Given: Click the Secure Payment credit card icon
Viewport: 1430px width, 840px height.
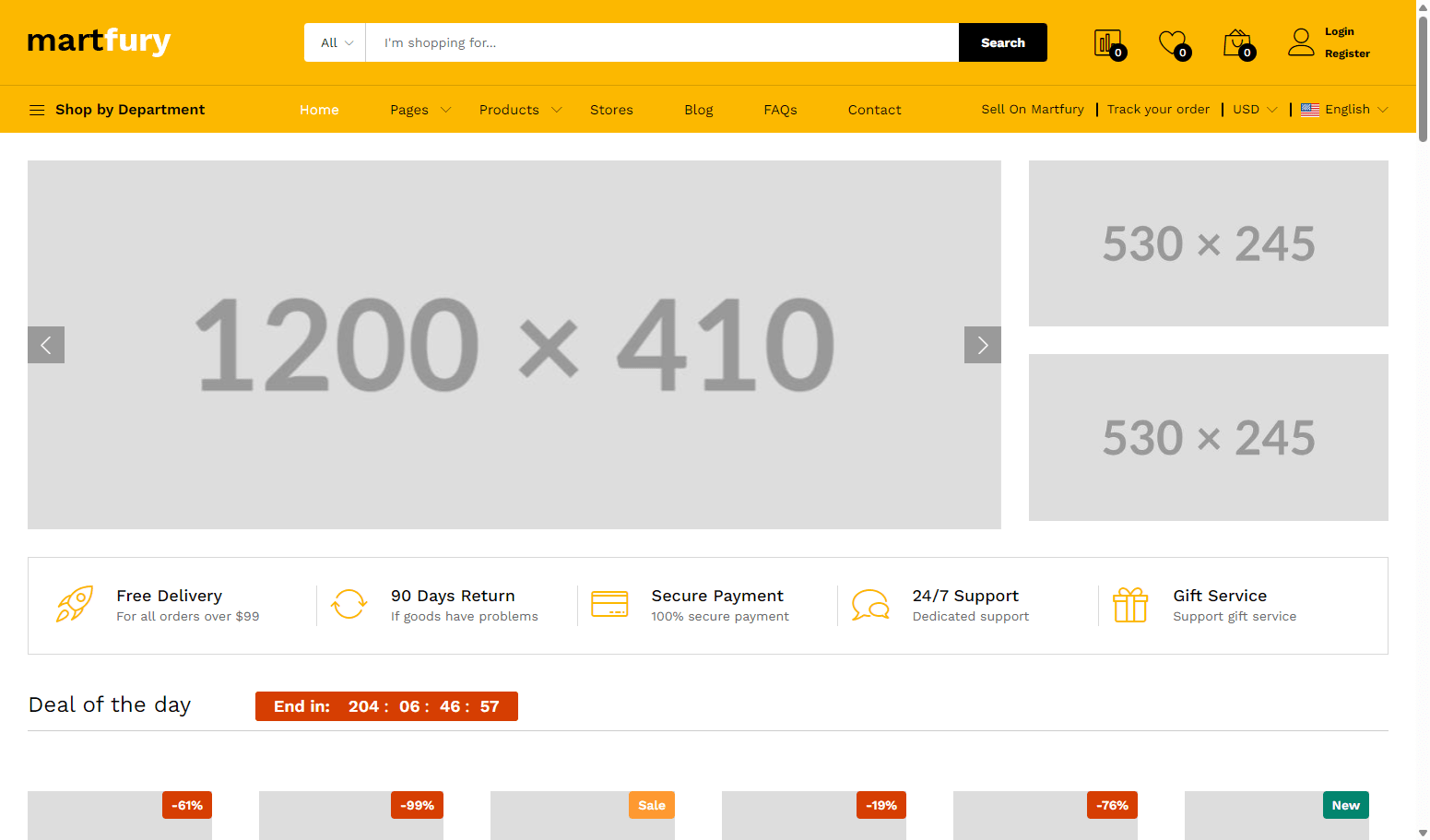Looking at the screenshot, I should pos(609,605).
